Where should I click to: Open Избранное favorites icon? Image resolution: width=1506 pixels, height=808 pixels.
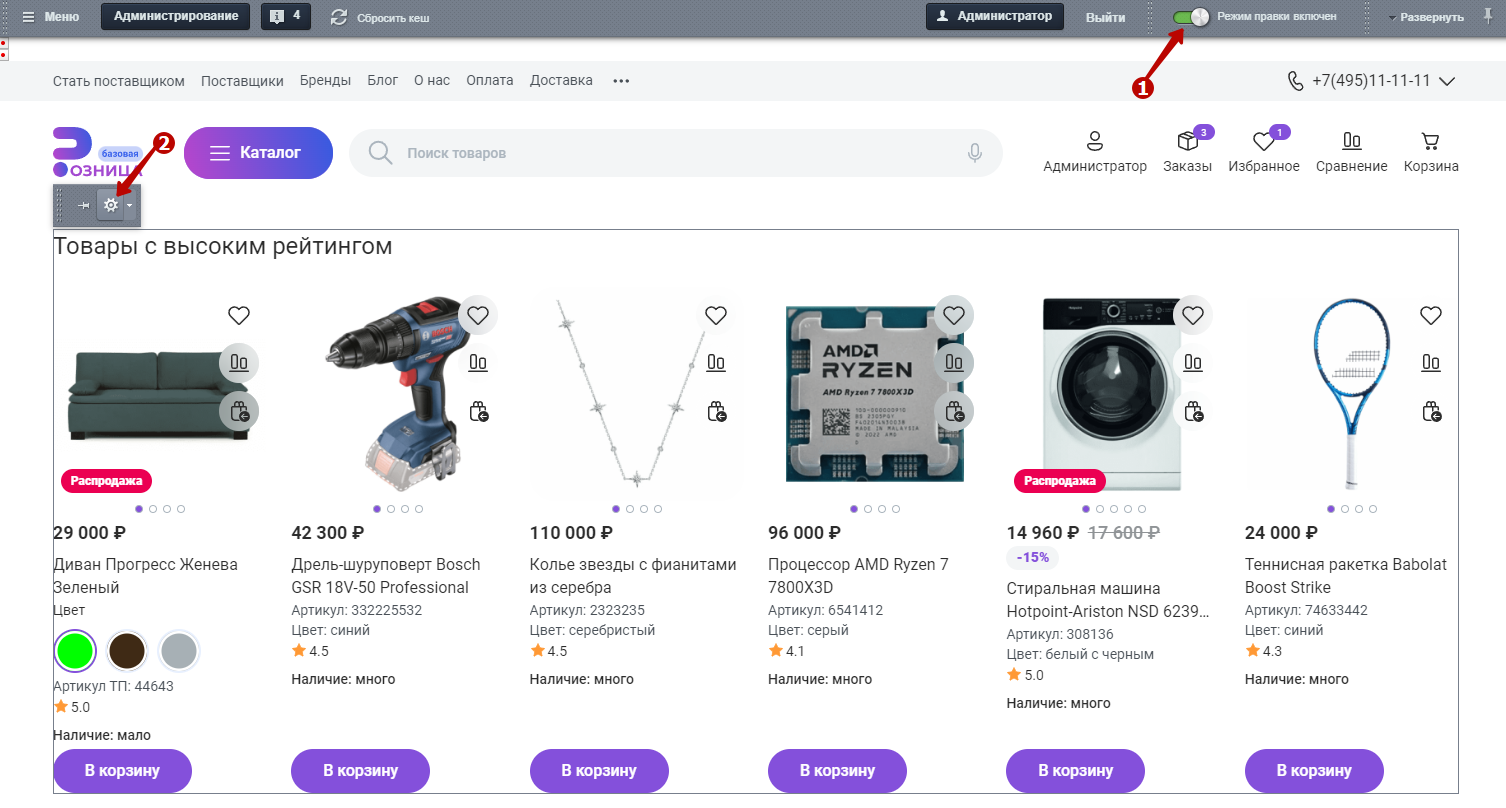click(x=1264, y=153)
